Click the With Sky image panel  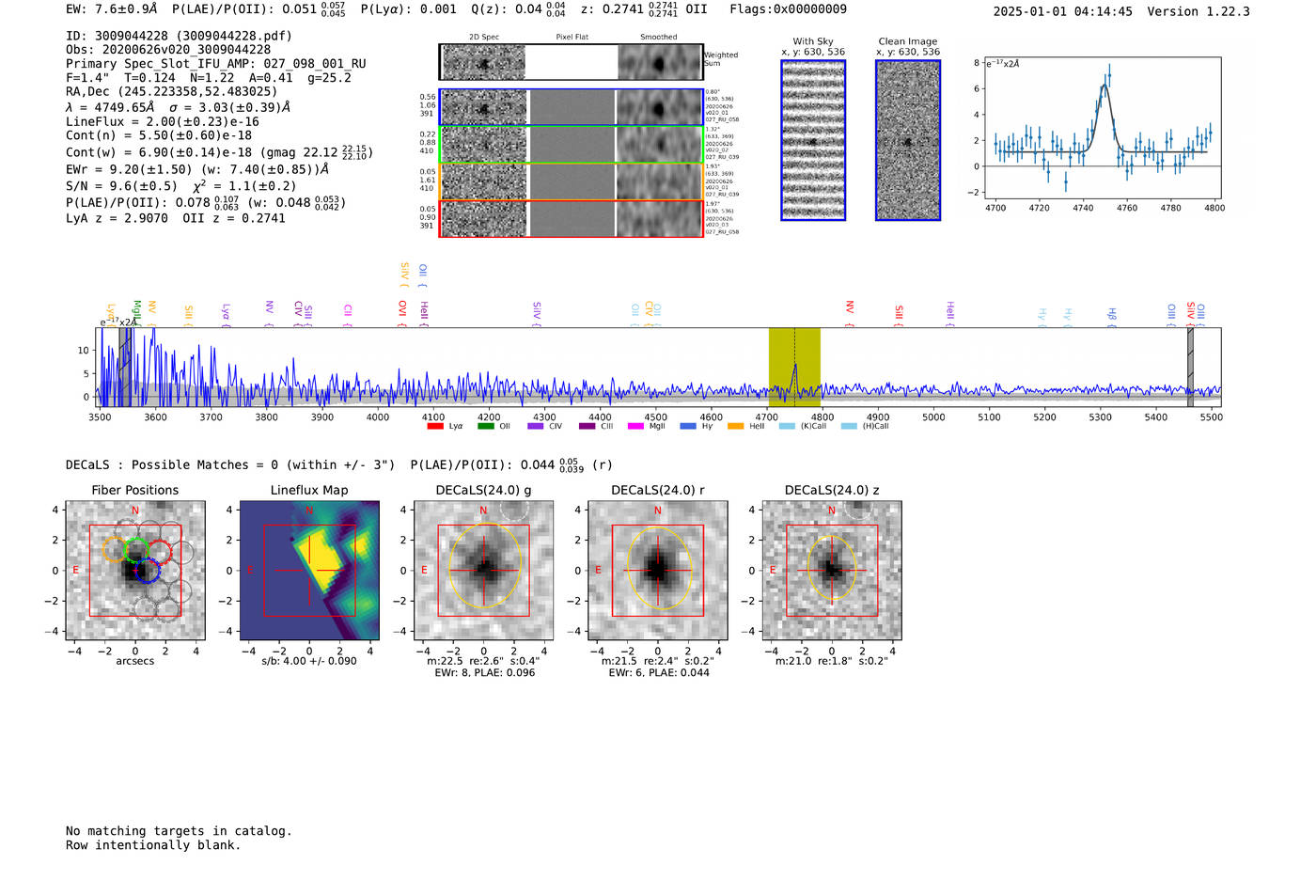point(813,140)
